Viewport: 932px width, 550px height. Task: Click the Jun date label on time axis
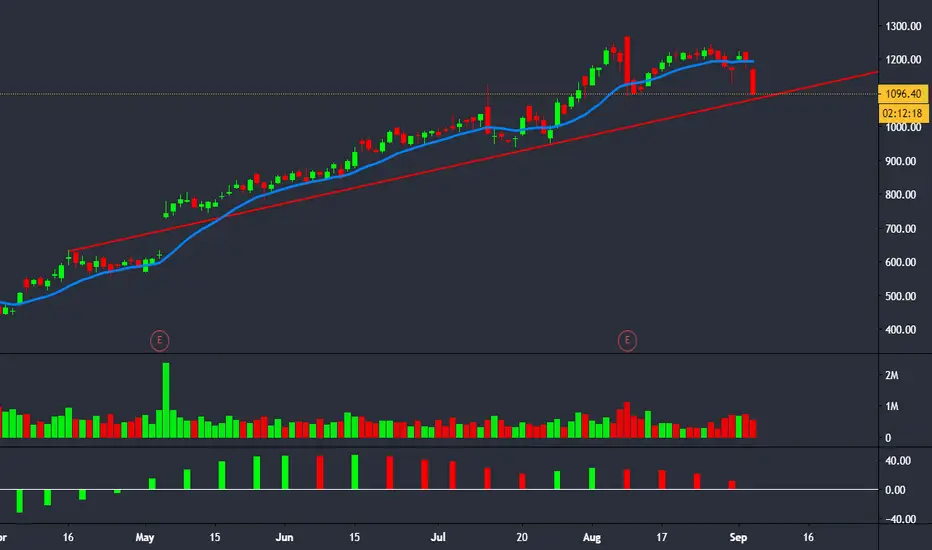[x=285, y=538]
